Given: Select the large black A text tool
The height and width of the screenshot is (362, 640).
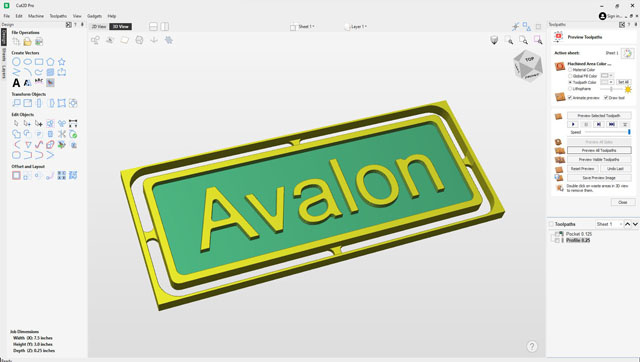Looking at the screenshot, I should tap(16, 83).
